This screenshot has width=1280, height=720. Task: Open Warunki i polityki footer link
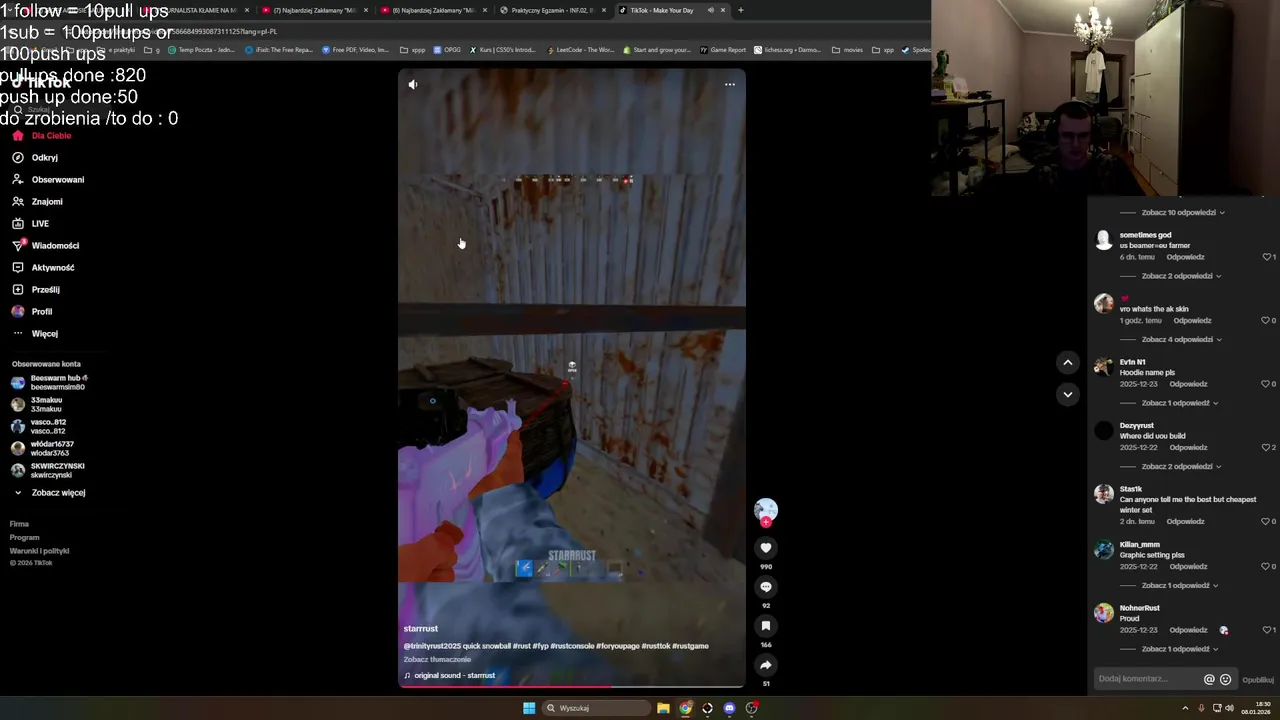(39, 551)
